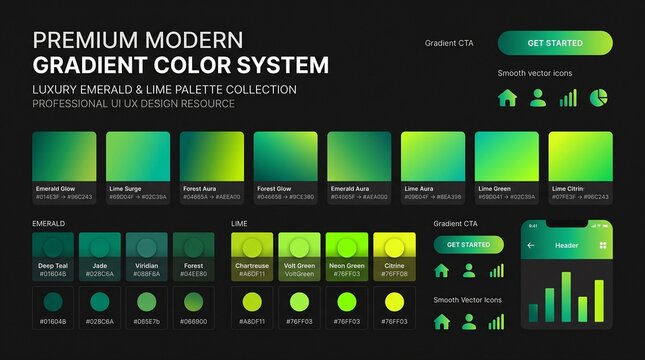
Task: Click the small GET STARTED button under Gradient CTA
Action: 469,245
